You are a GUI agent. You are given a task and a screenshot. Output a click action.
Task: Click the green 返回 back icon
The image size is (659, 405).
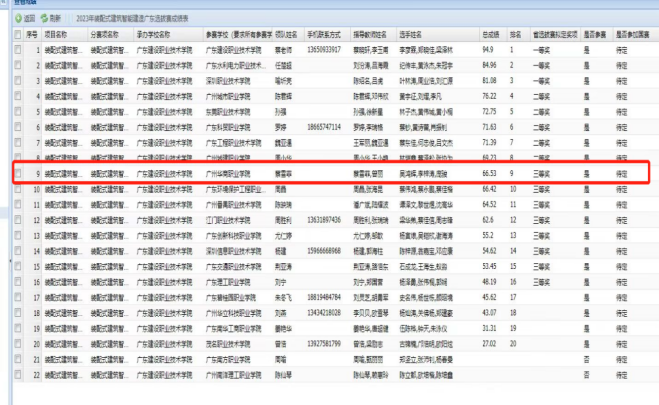pos(18,18)
